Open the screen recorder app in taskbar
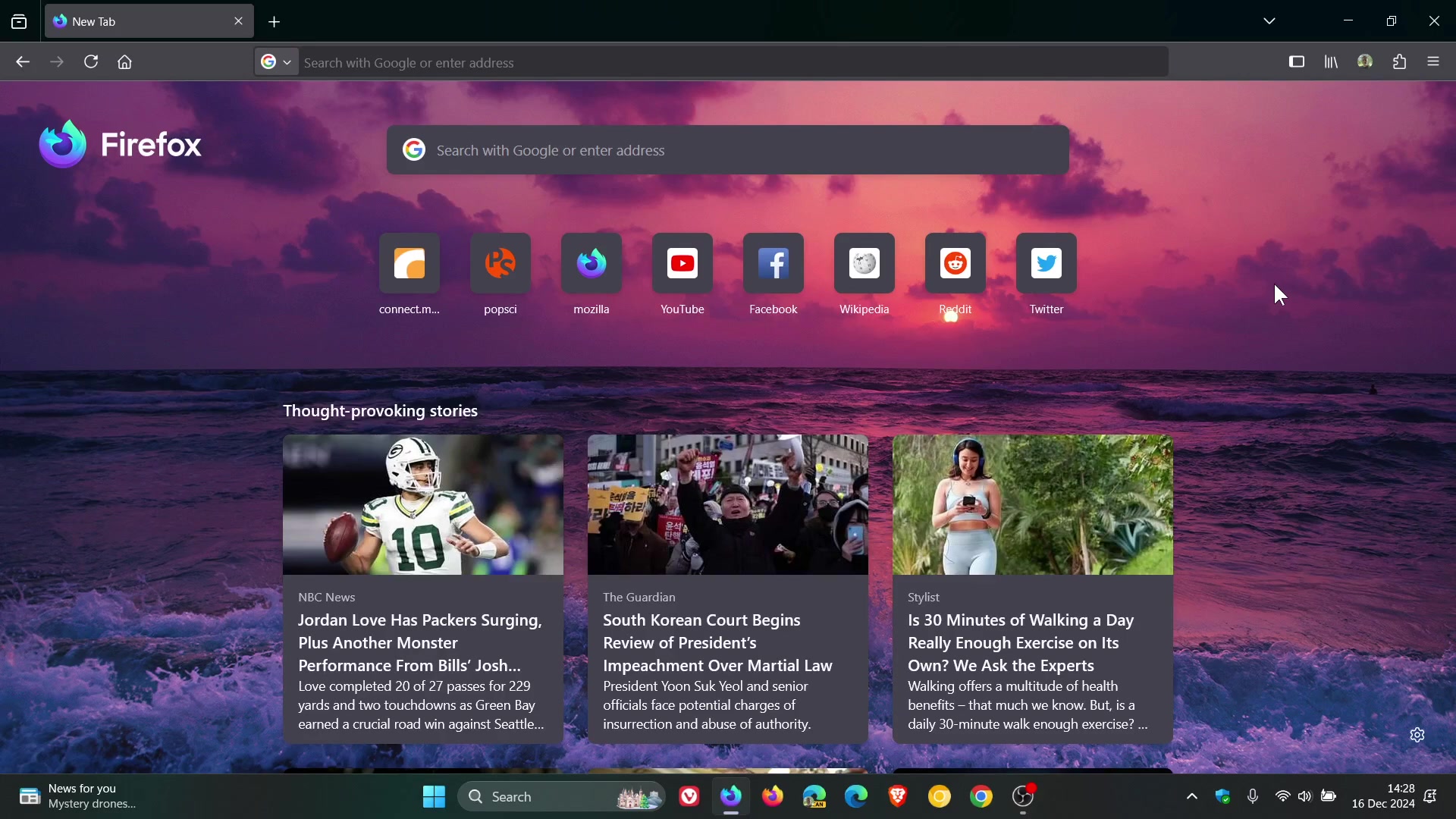 pos(1024,796)
